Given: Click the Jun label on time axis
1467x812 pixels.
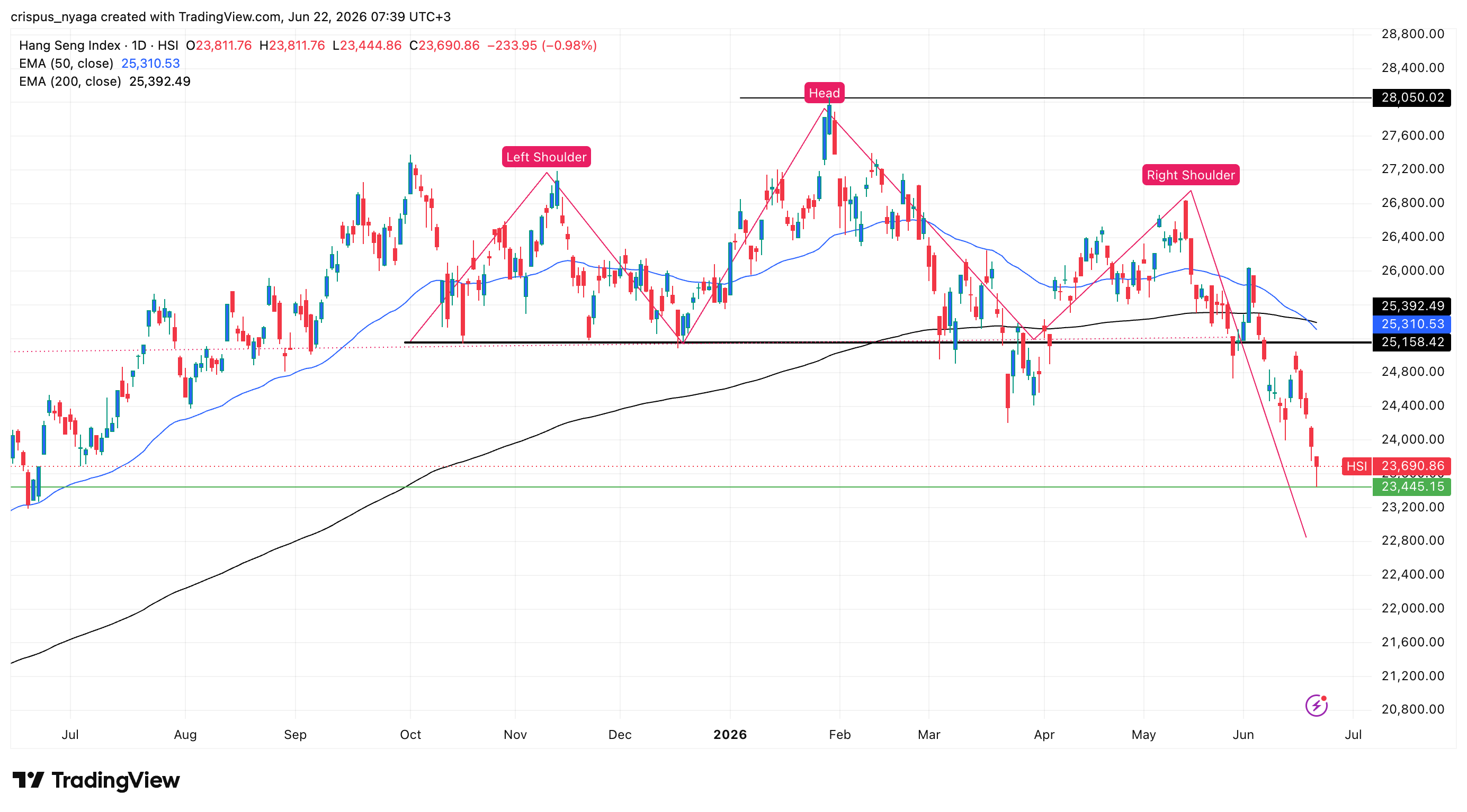Looking at the screenshot, I should pyautogui.click(x=1243, y=735).
